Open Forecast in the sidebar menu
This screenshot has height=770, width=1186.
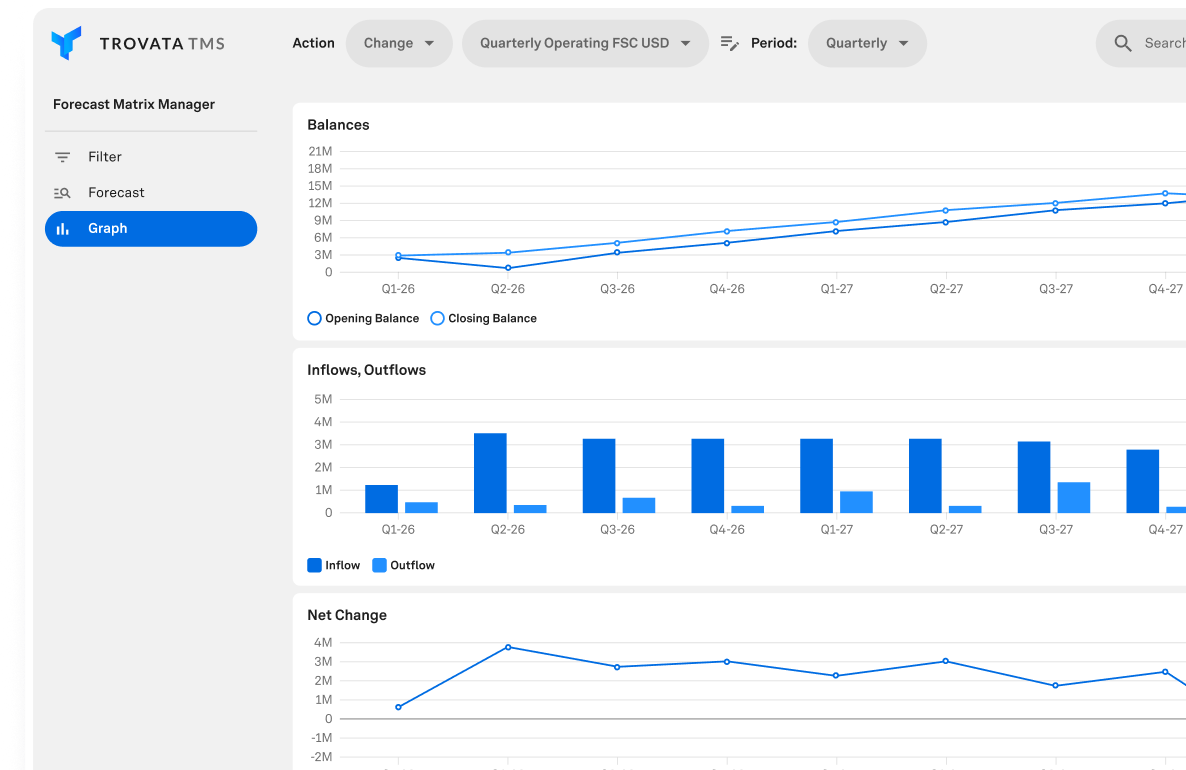[116, 193]
